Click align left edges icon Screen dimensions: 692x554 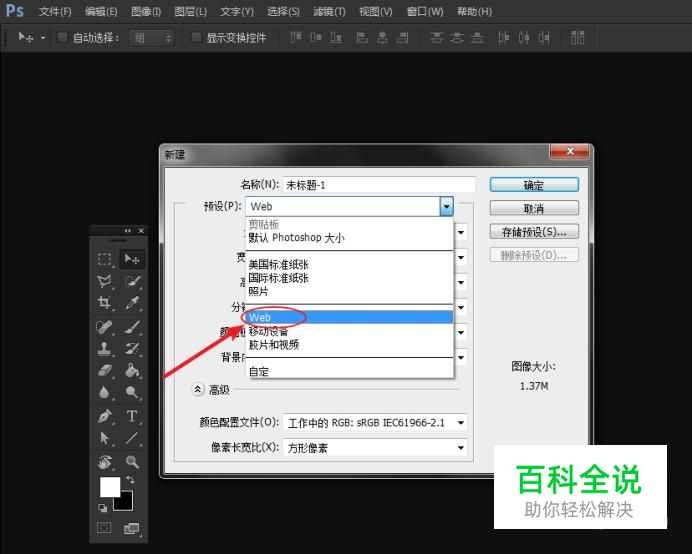coord(362,38)
